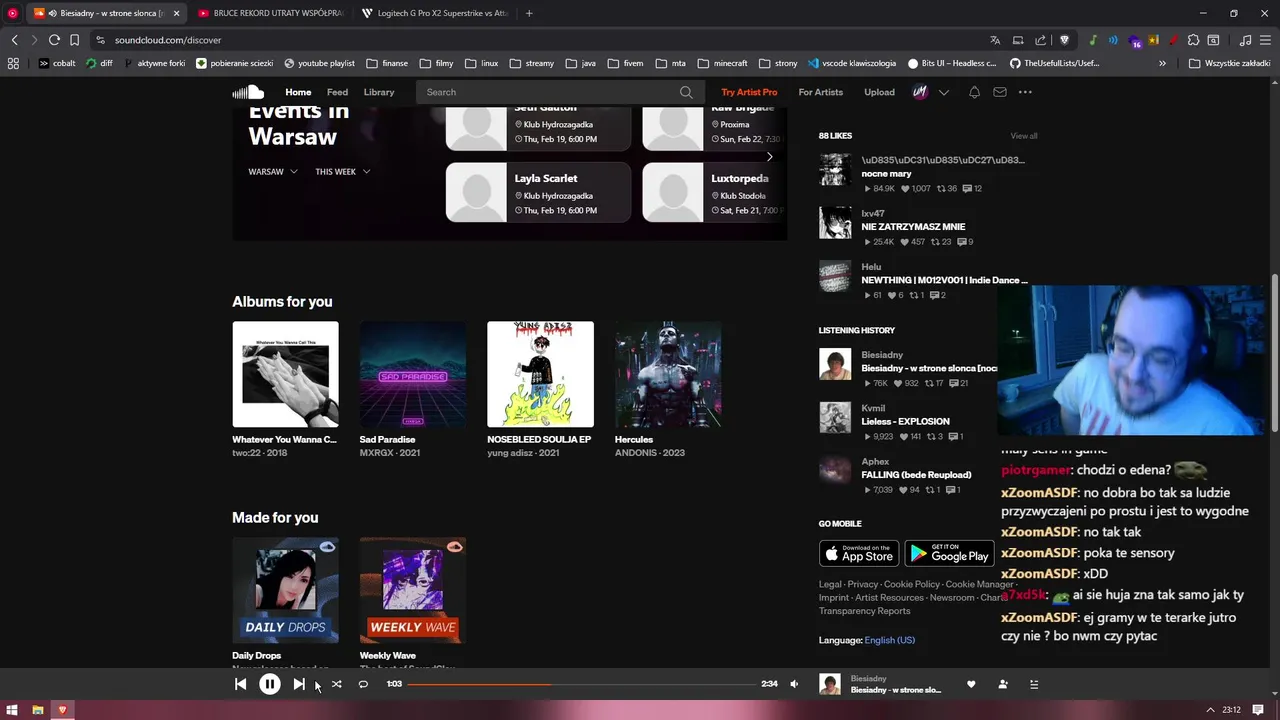This screenshot has width=1280, height=720.
Task: Mute the player volume
Action: point(794,684)
